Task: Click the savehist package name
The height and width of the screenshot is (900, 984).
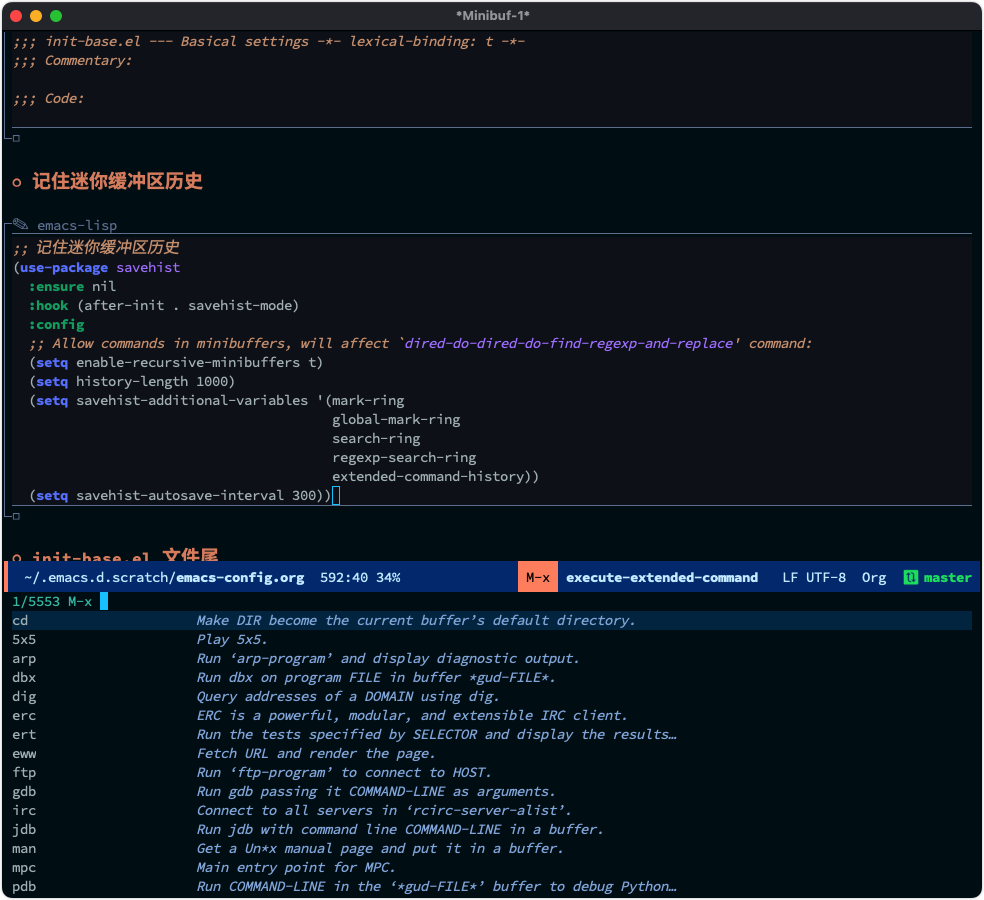Action: coord(148,268)
